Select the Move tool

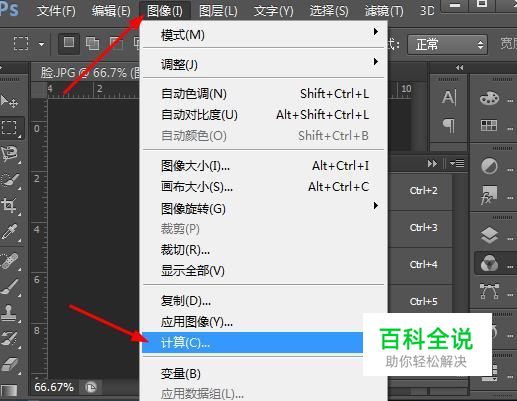coord(9,101)
